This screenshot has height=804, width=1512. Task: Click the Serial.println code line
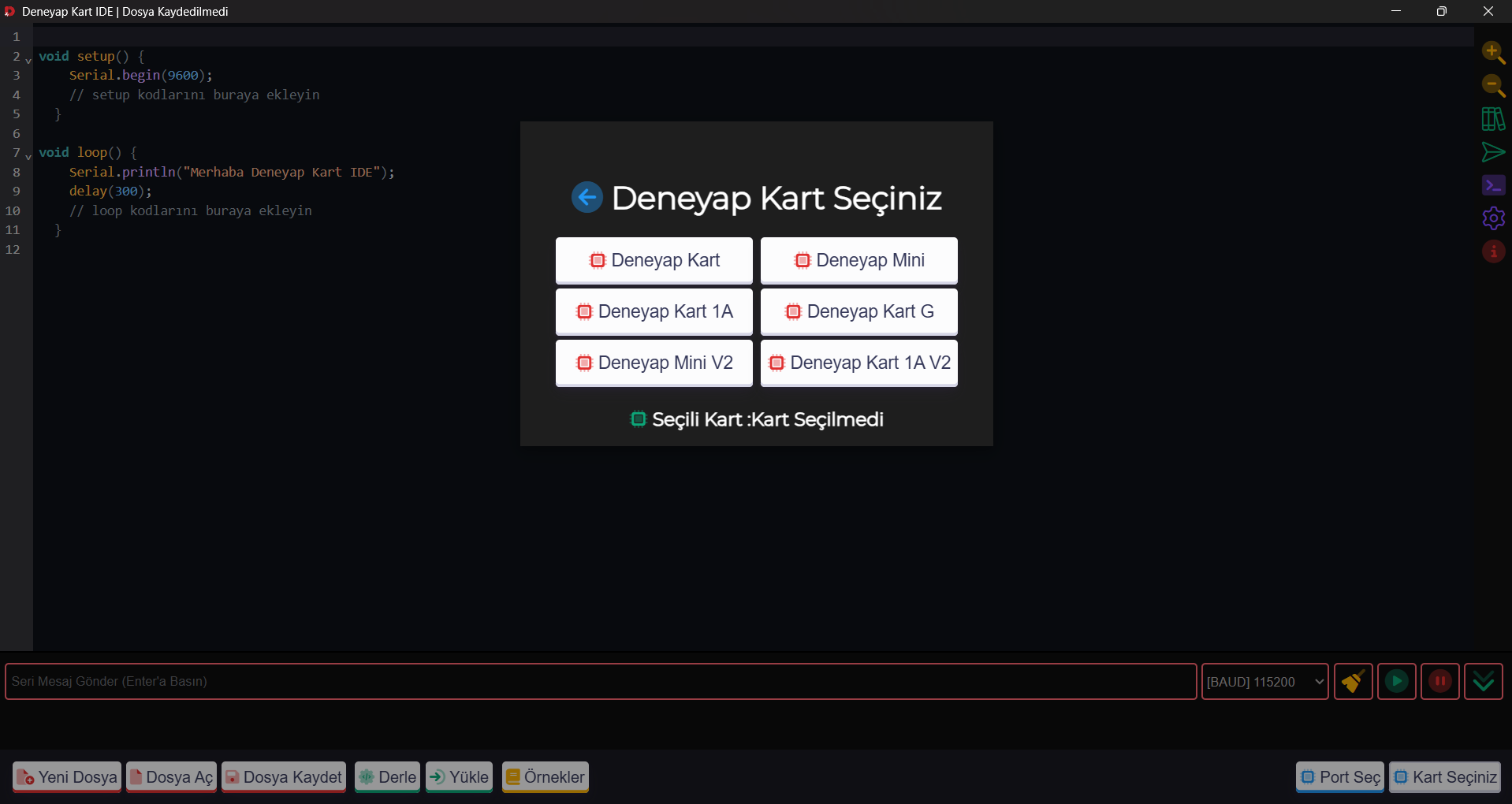232,172
